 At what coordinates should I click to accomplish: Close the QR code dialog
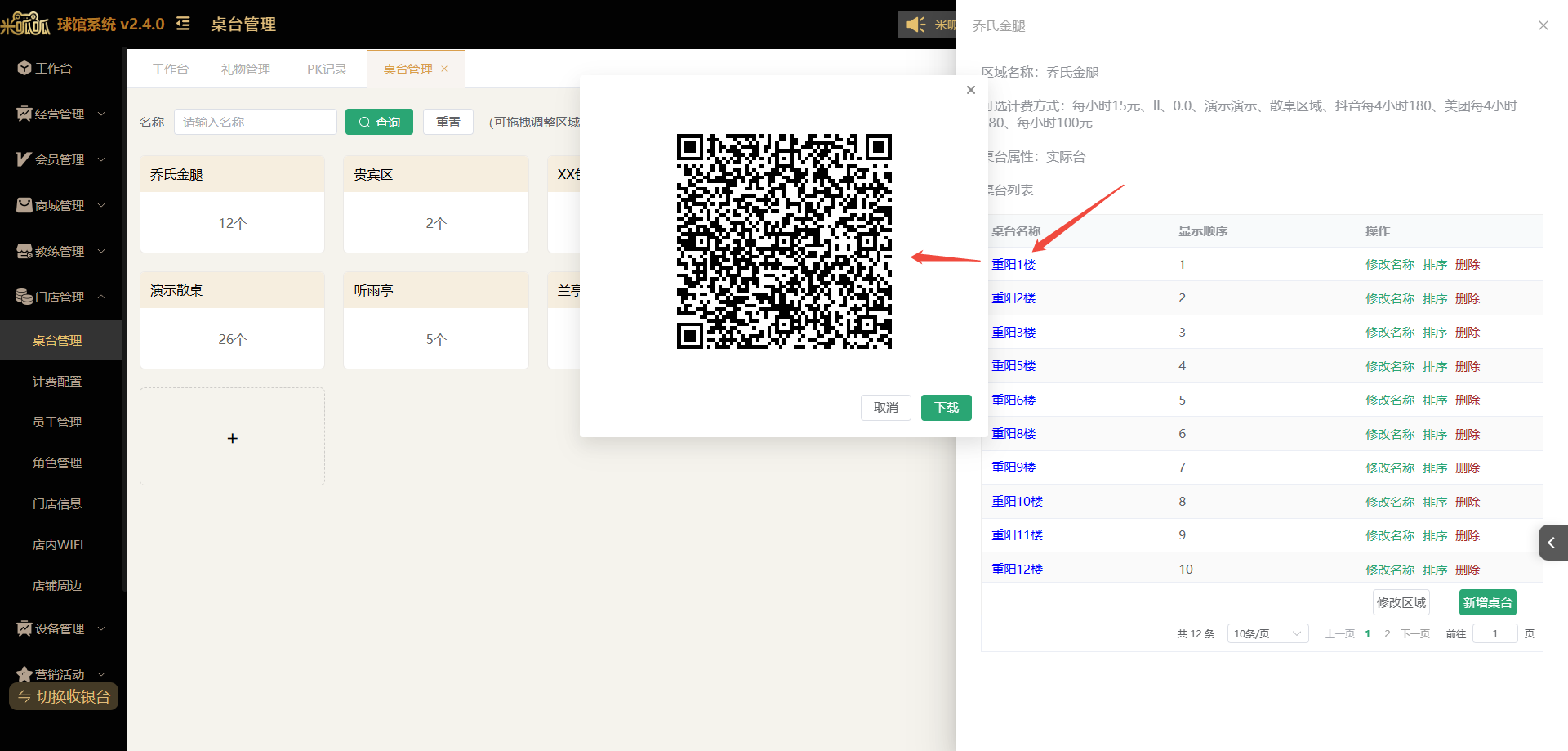point(971,90)
